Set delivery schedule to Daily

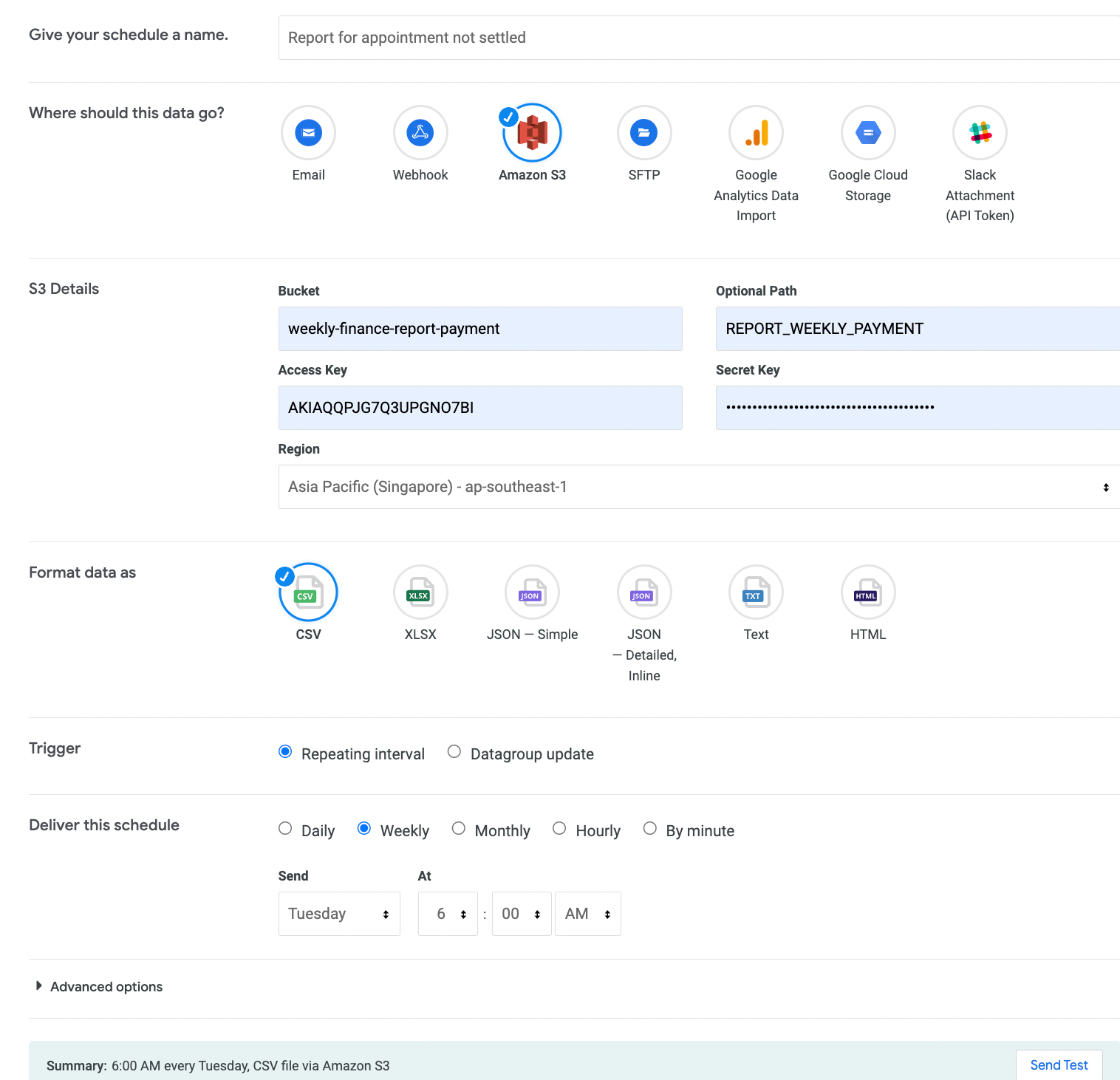285,829
